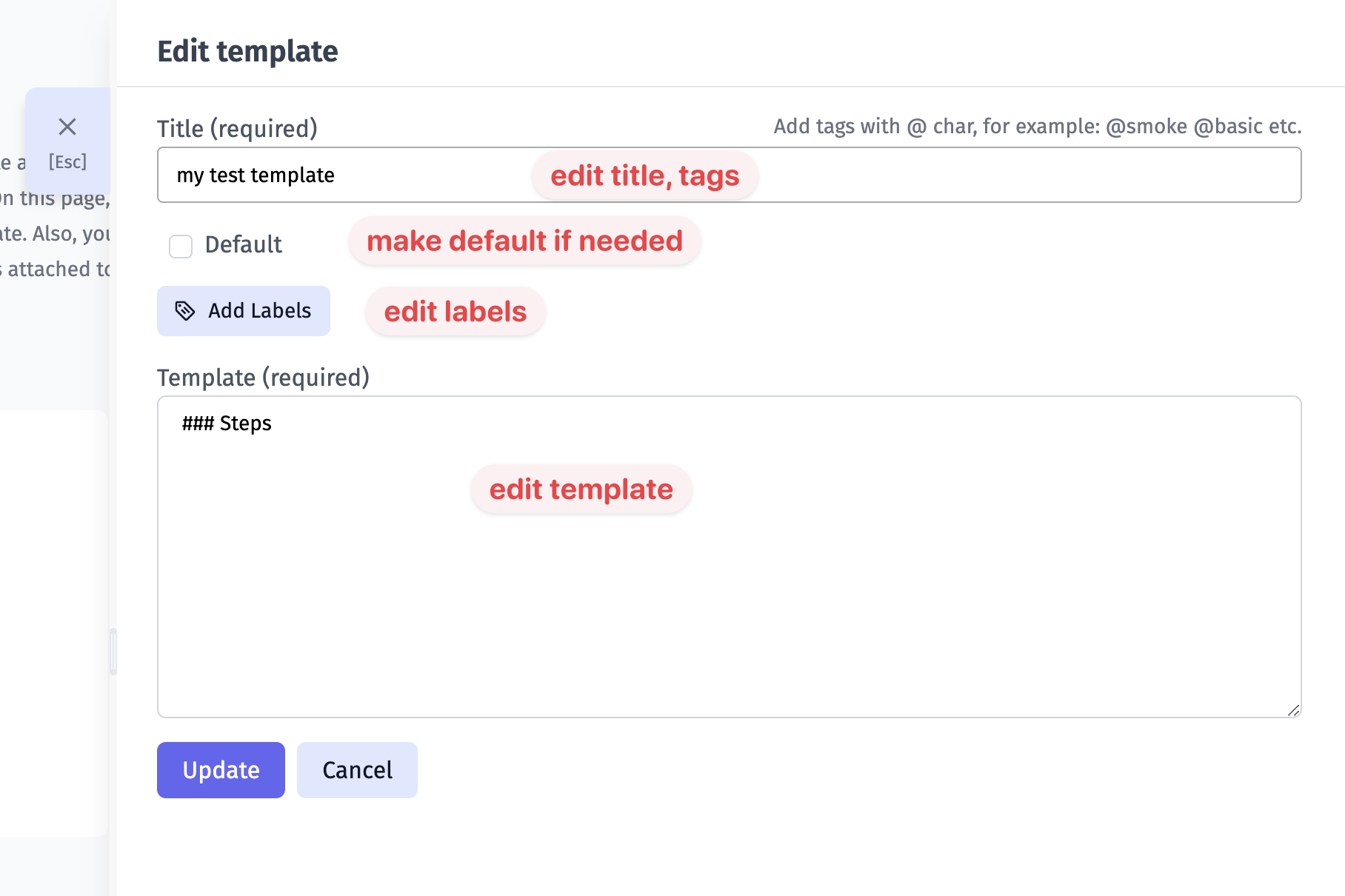Click the 'edit title, tags' red annotation
Screen dimensions: 1345x896
(644, 176)
